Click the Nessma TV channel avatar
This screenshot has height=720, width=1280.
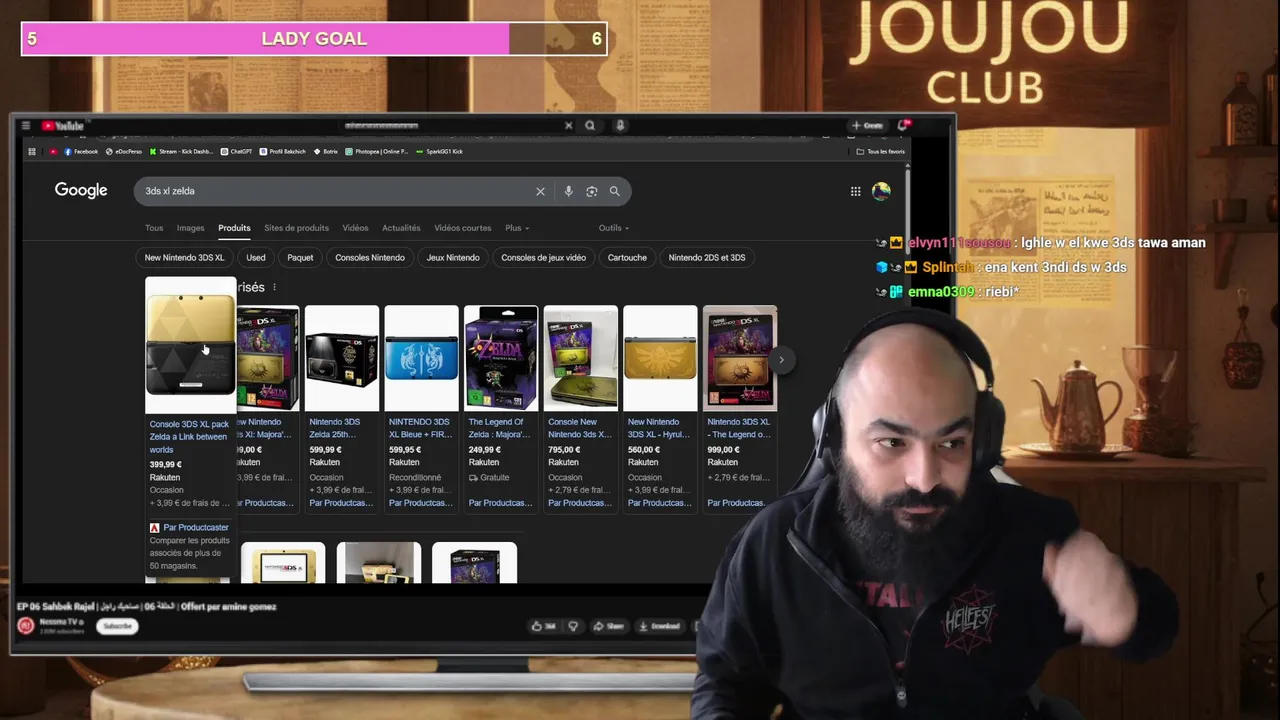[x=26, y=626]
